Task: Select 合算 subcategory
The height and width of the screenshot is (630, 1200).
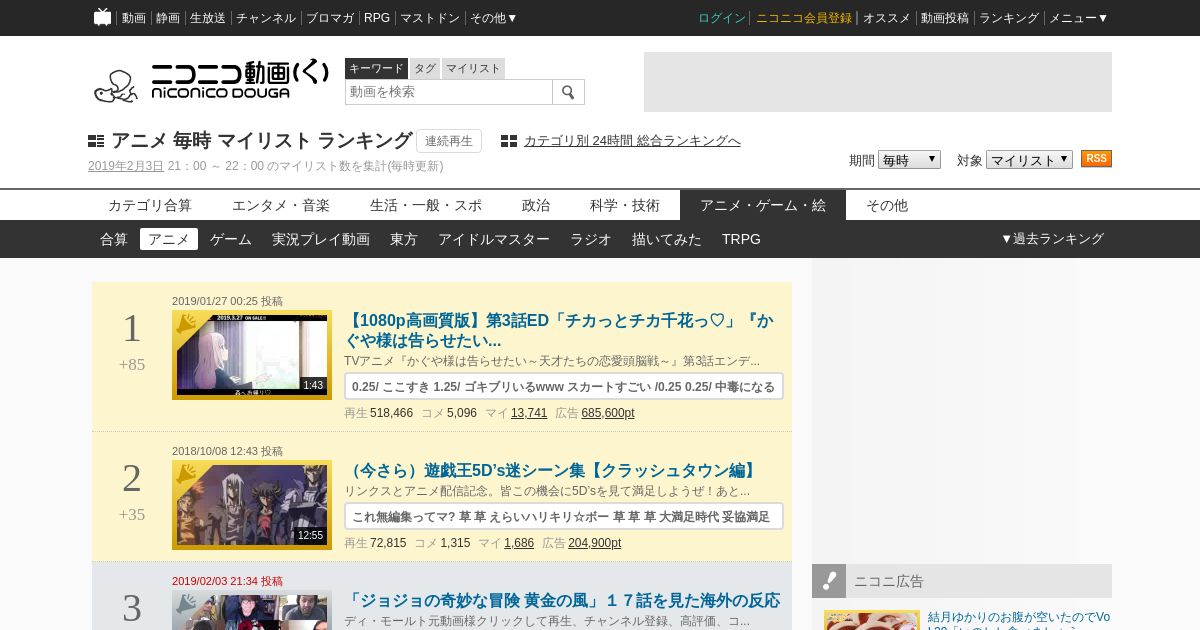Action: [x=114, y=239]
